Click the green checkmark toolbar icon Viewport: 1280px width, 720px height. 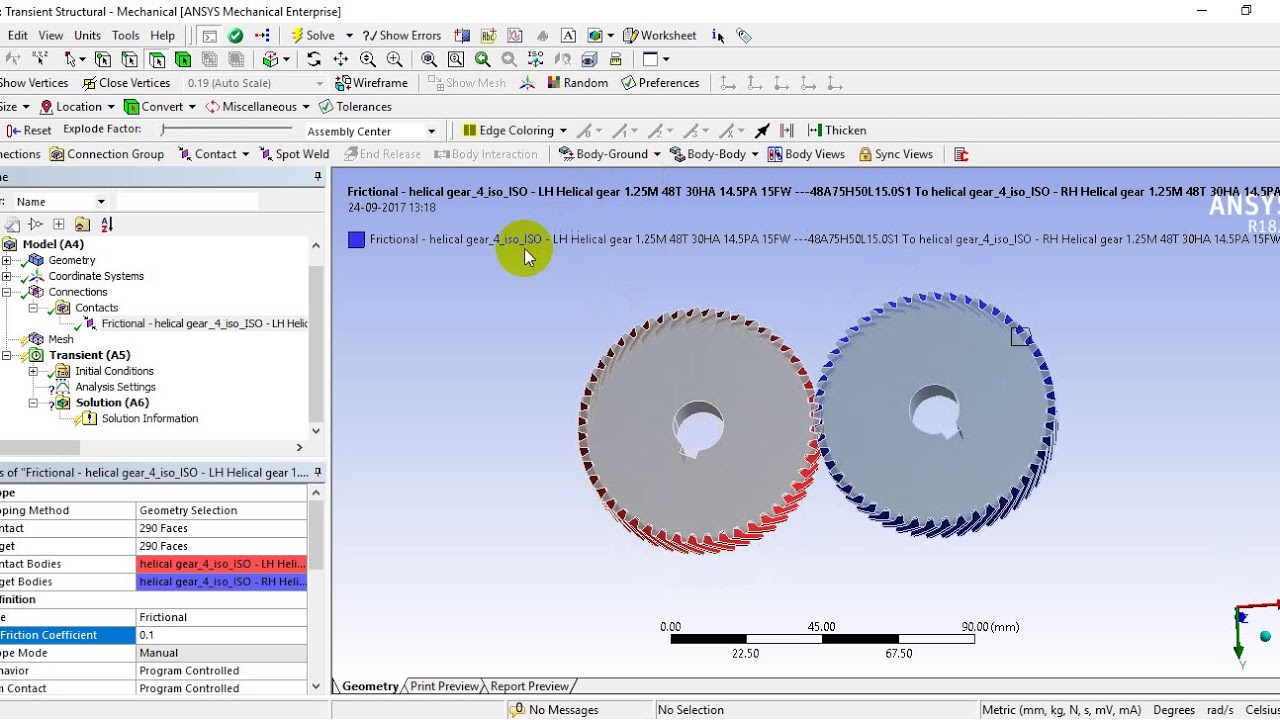[236, 35]
